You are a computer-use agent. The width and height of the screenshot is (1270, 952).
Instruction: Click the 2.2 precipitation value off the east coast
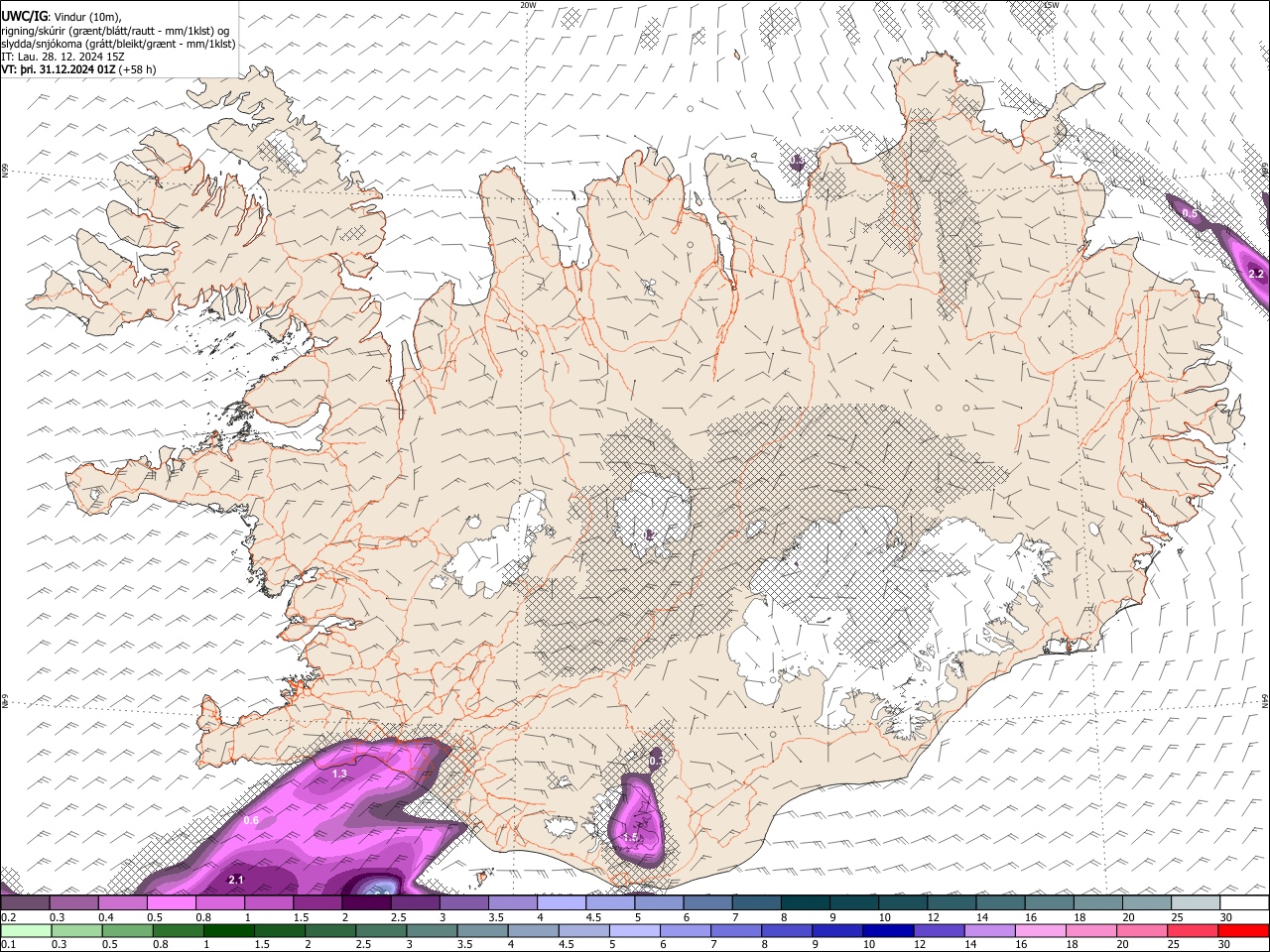1255,274
